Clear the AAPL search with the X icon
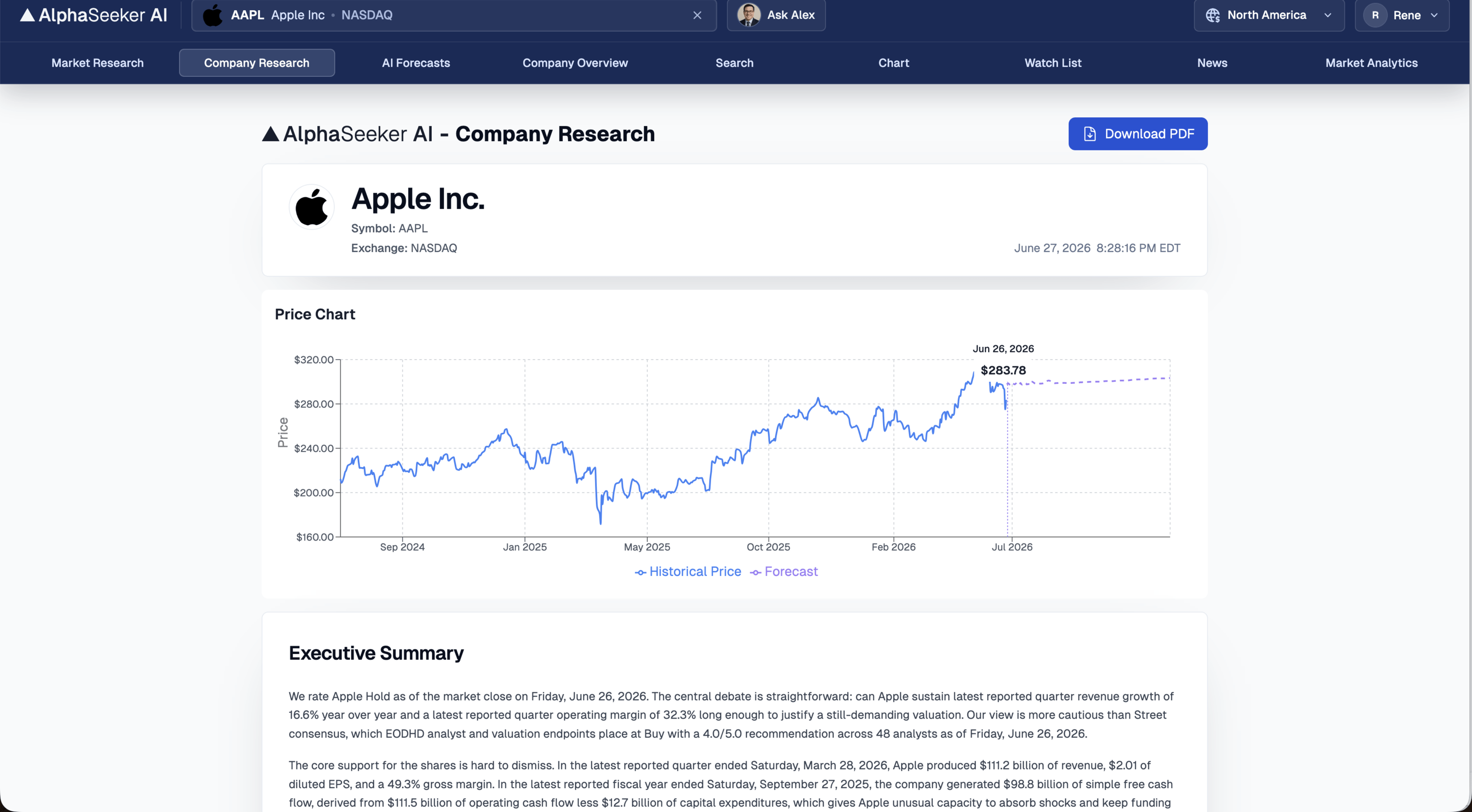 click(697, 15)
